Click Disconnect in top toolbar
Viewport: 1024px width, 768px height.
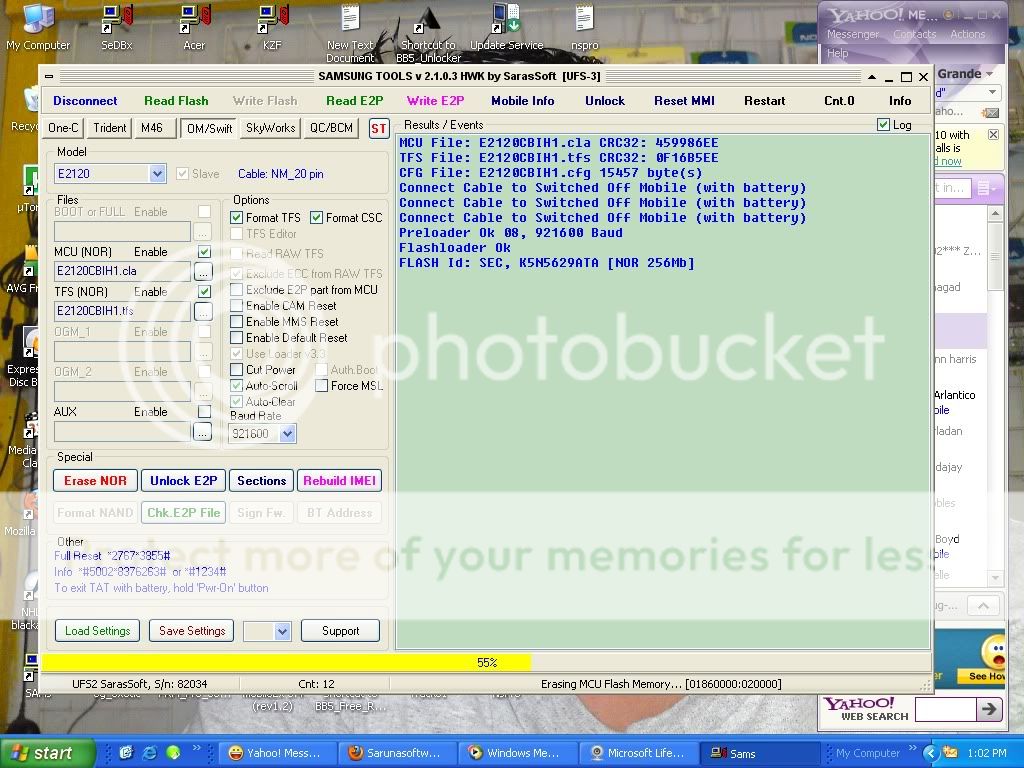tap(85, 101)
